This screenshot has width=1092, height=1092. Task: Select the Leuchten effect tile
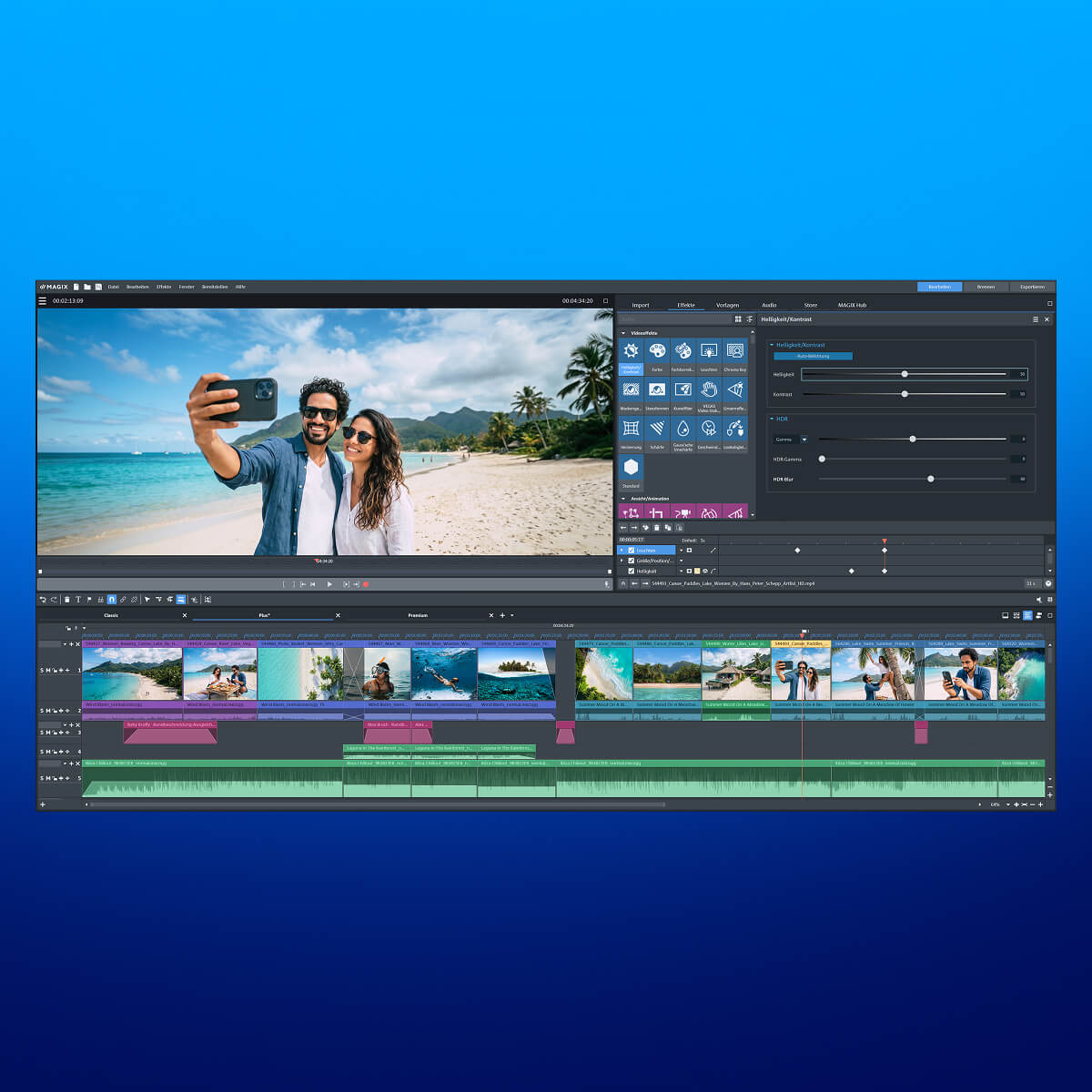(709, 357)
